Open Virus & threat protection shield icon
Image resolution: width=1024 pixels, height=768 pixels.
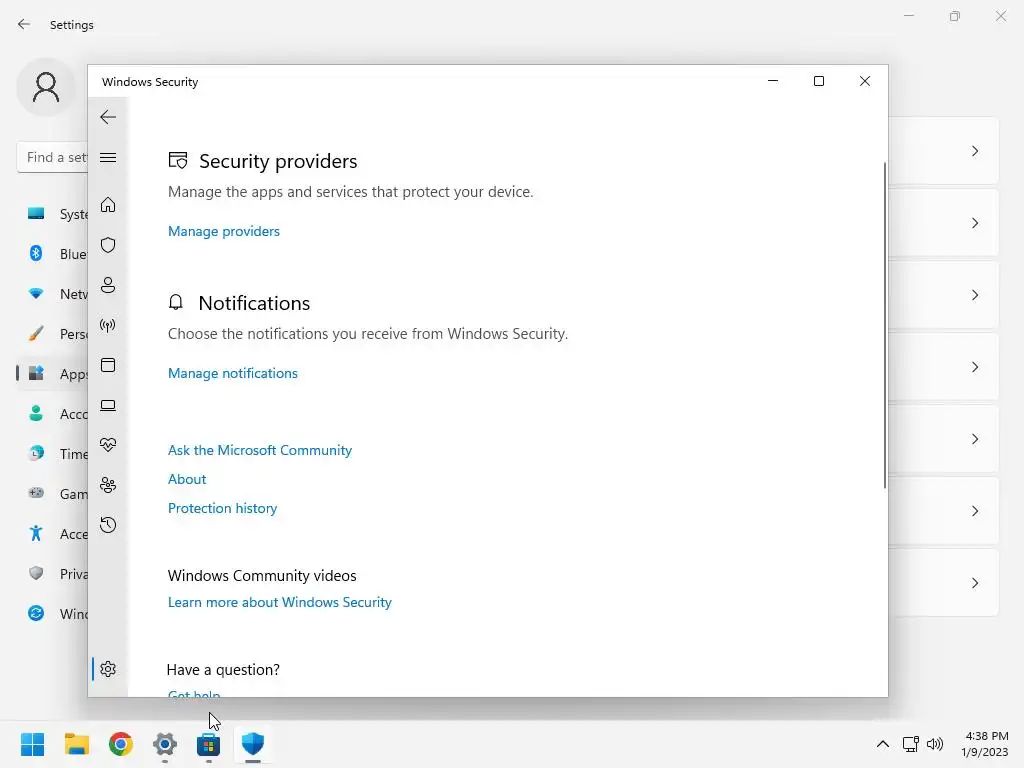pyautogui.click(x=108, y=245)
